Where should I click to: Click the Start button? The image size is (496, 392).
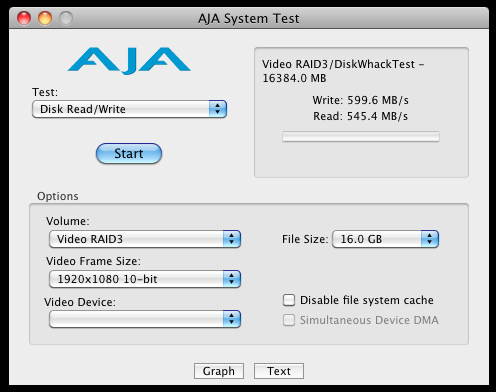tap(129, 153)
